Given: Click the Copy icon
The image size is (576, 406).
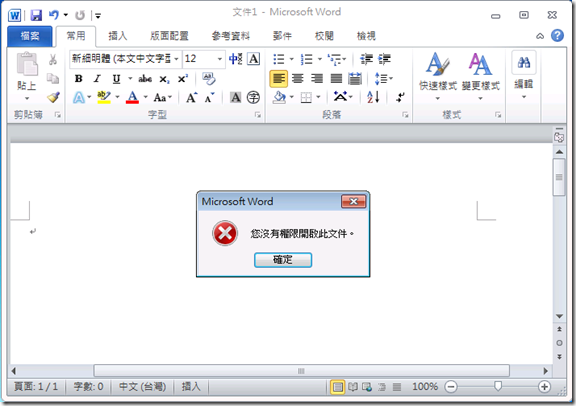Looking at the screenshot, I should [x=53, y=78].
